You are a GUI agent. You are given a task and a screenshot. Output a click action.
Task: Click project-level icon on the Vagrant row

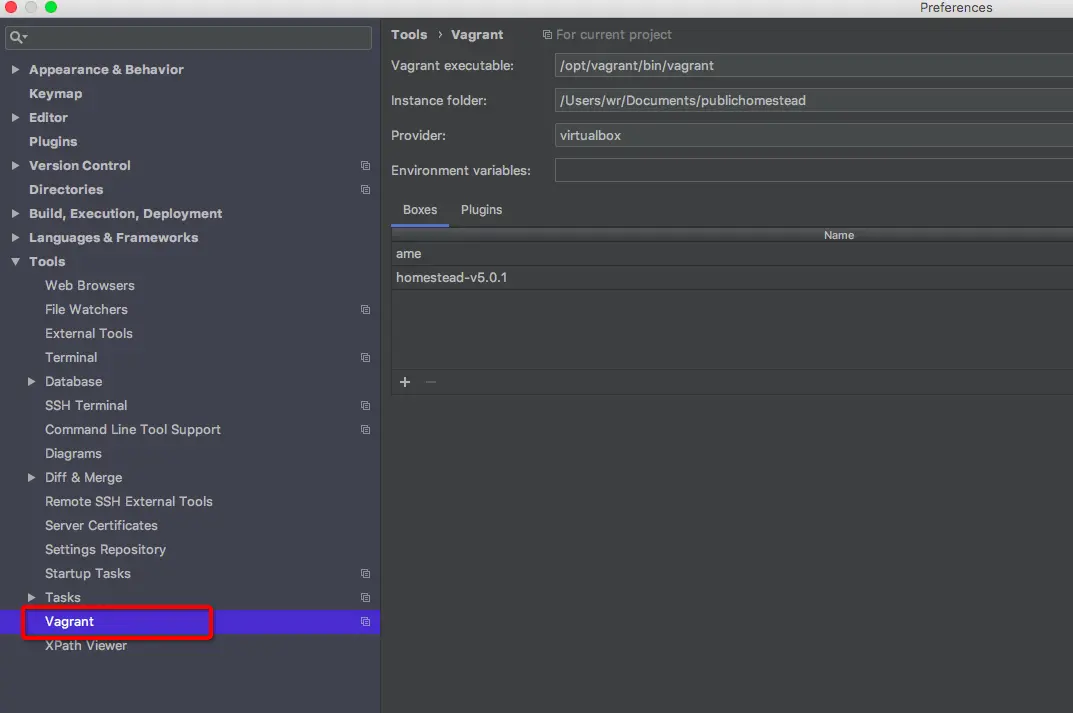coord(365,621)
